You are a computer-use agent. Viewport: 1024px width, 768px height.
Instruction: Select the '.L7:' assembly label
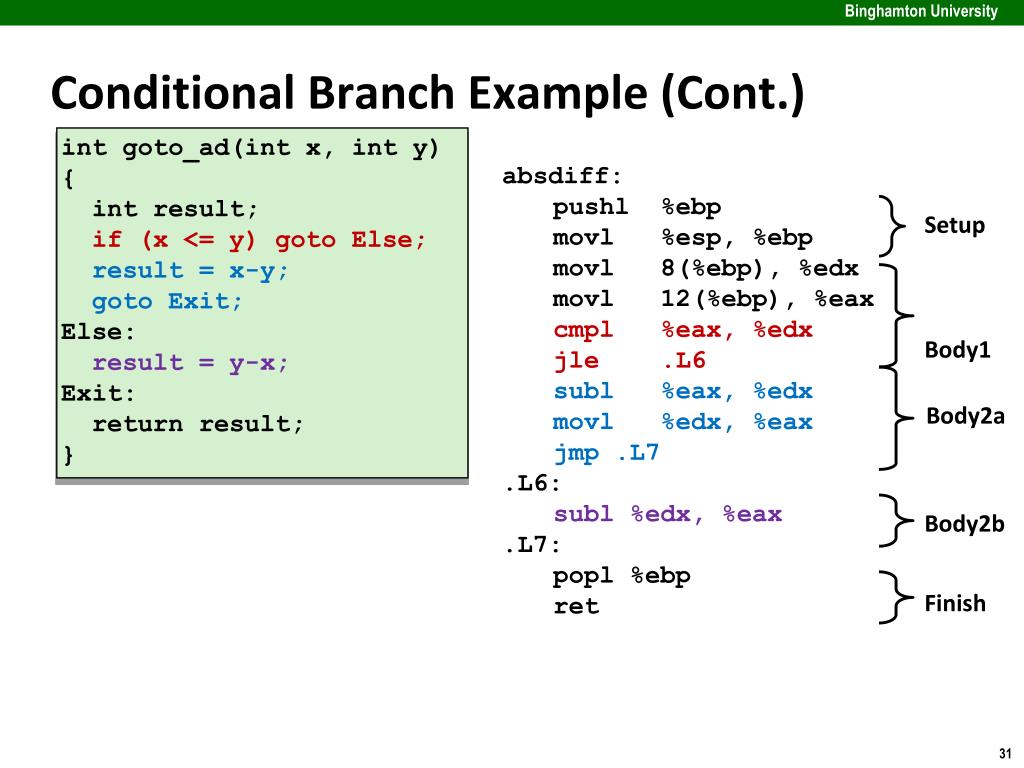532,545
